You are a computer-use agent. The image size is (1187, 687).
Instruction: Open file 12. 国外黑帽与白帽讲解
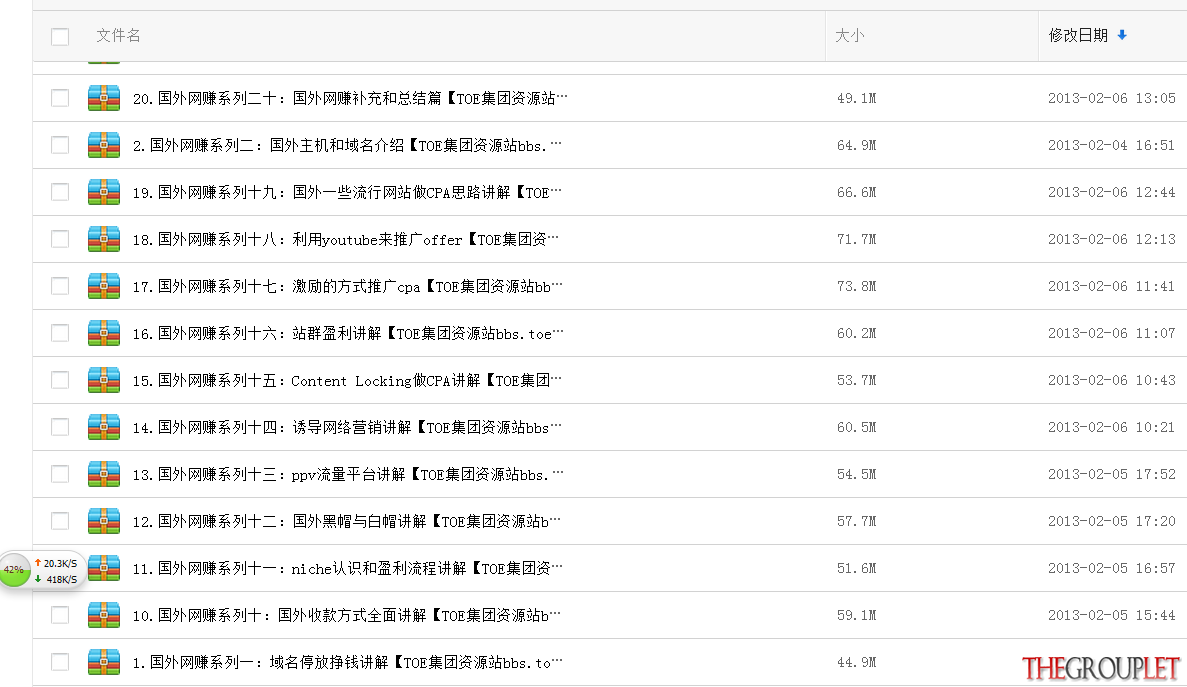click(x=347, y=521)
